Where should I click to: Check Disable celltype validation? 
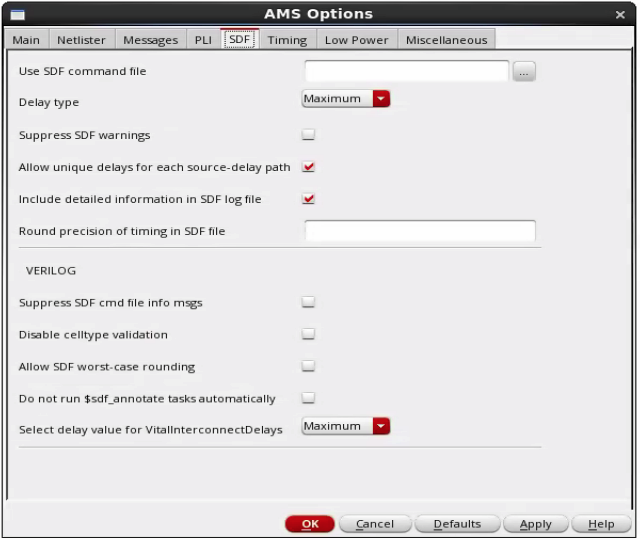pos(309,334)
